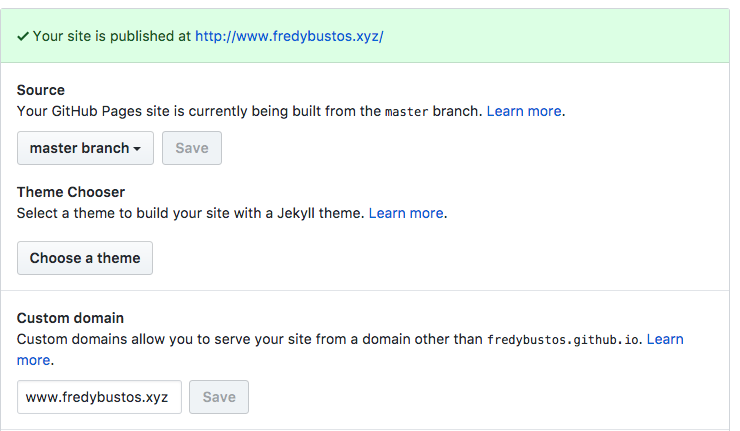Click the Choose a theme button
Screen dimensions: 740x431
[85, 258]
